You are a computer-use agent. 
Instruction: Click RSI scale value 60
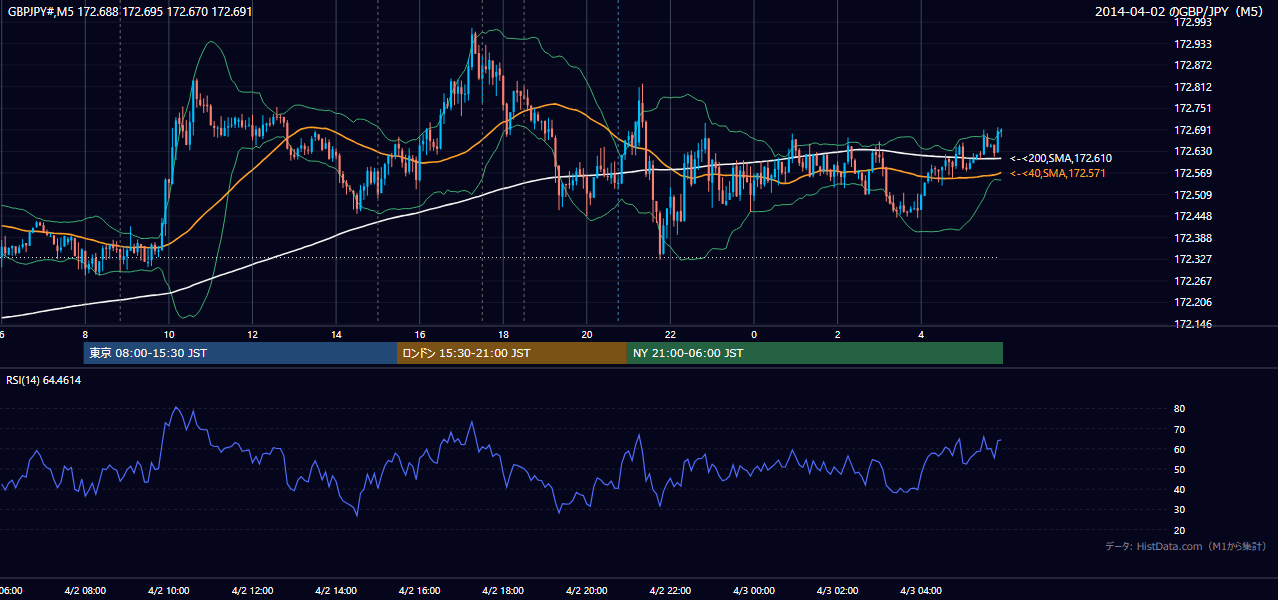(1179, 449)
